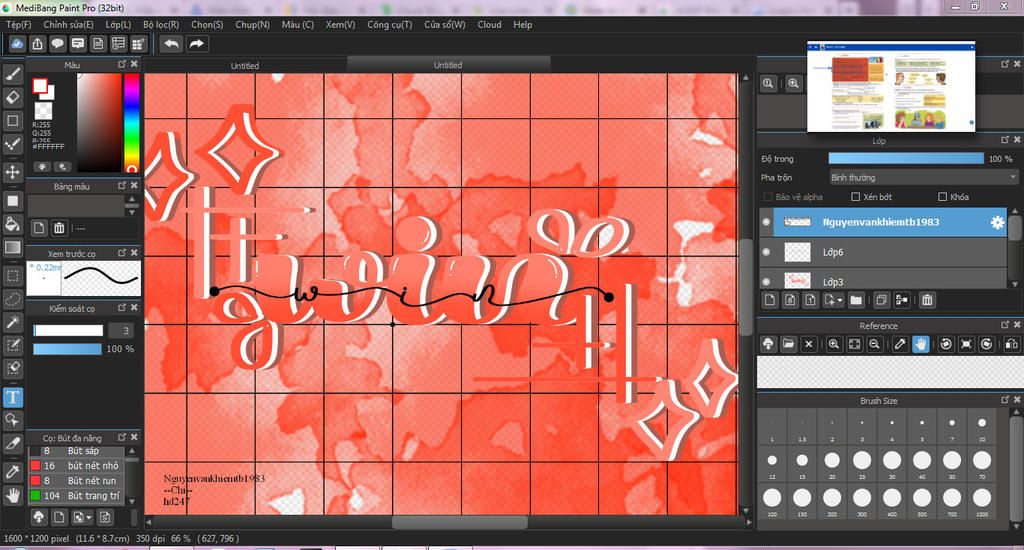Open the Công cụ(T) menu
This screenshot has height=550, width=1024.
[389, 24]
